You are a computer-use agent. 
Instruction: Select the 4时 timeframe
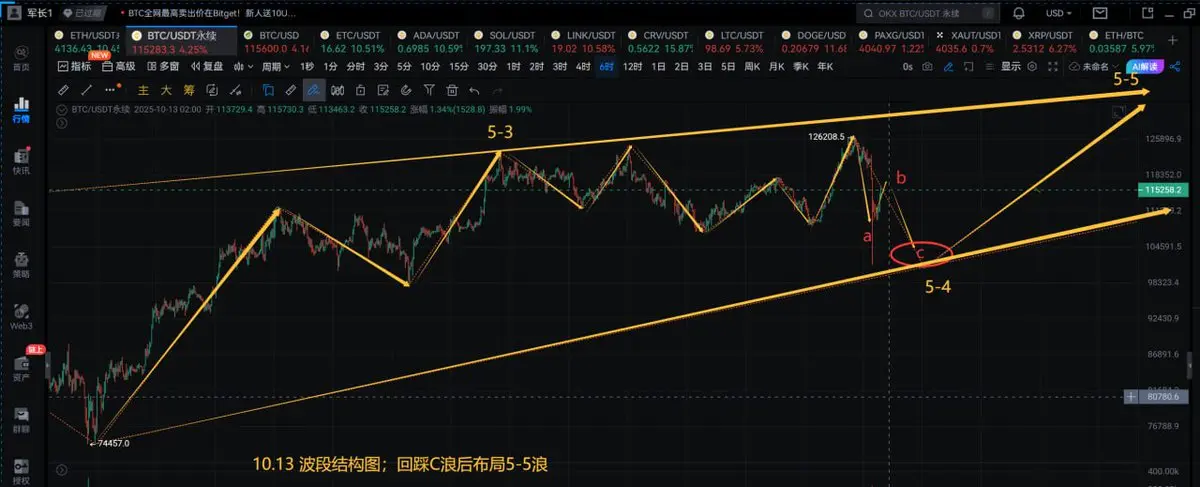[x=582, y=66]
